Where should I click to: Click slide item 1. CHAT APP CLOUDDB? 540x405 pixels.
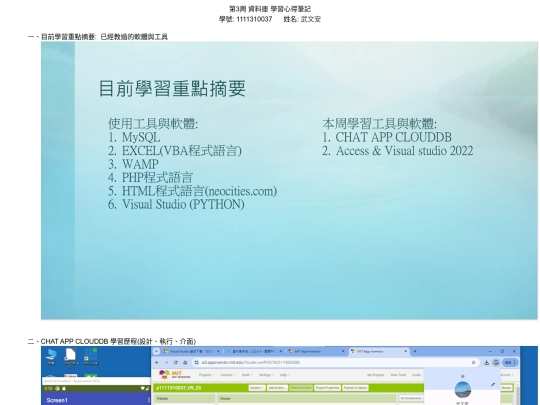(387, 137)
